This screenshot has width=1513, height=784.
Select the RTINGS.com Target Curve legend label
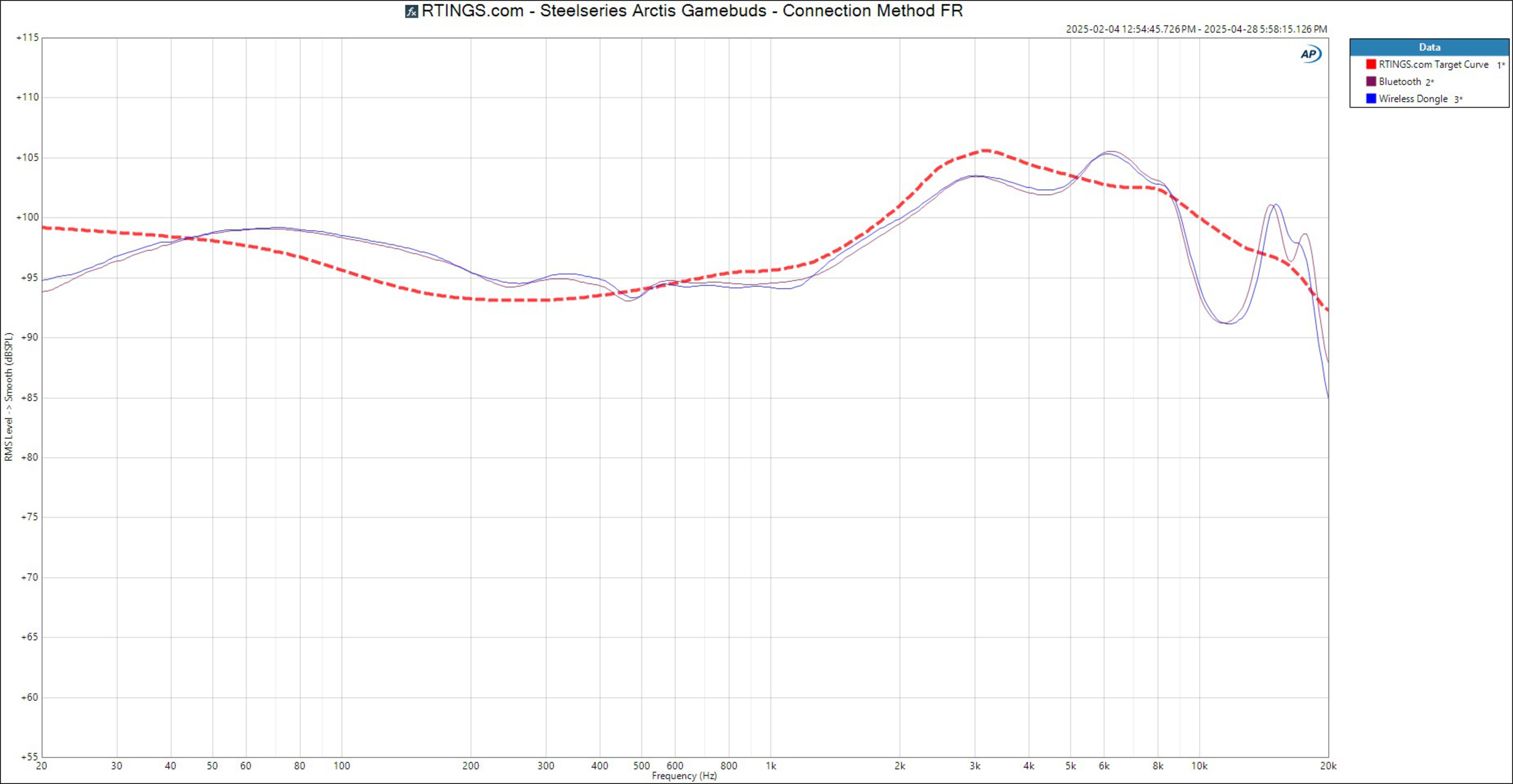pyautogui.click(x=1433, y=65)
